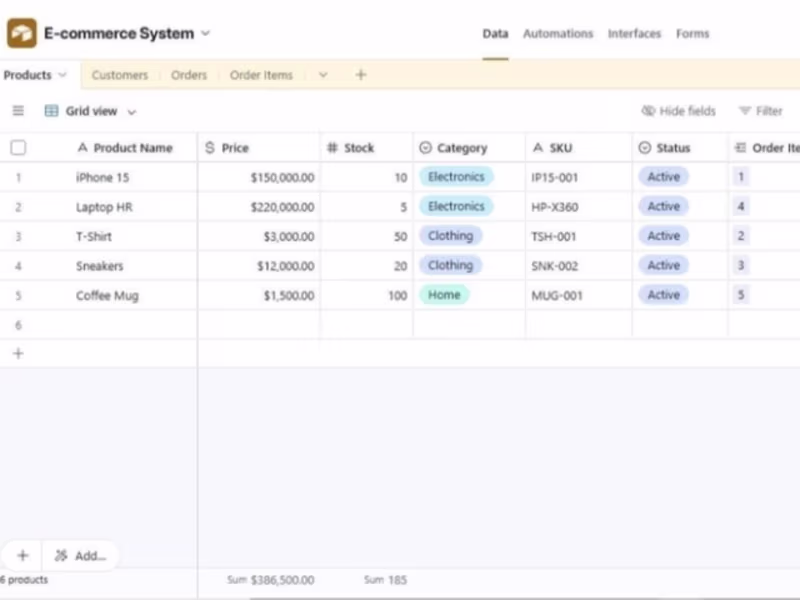The height and width of the screenshot is (600, 800).
Task: Open the Grid view options chevron
Action: tap(132, 112)
